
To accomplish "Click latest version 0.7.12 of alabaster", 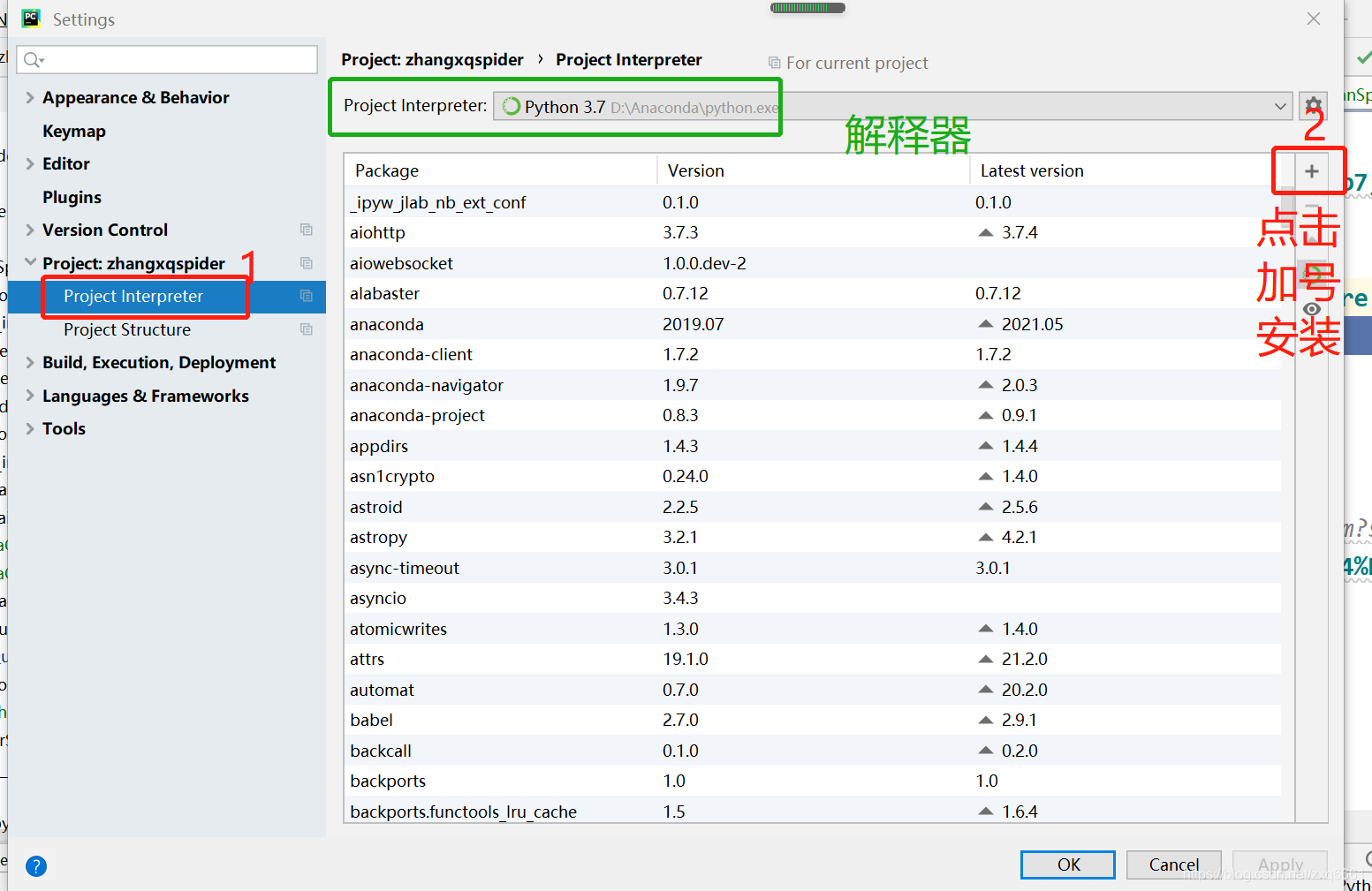I will [998, 293].
